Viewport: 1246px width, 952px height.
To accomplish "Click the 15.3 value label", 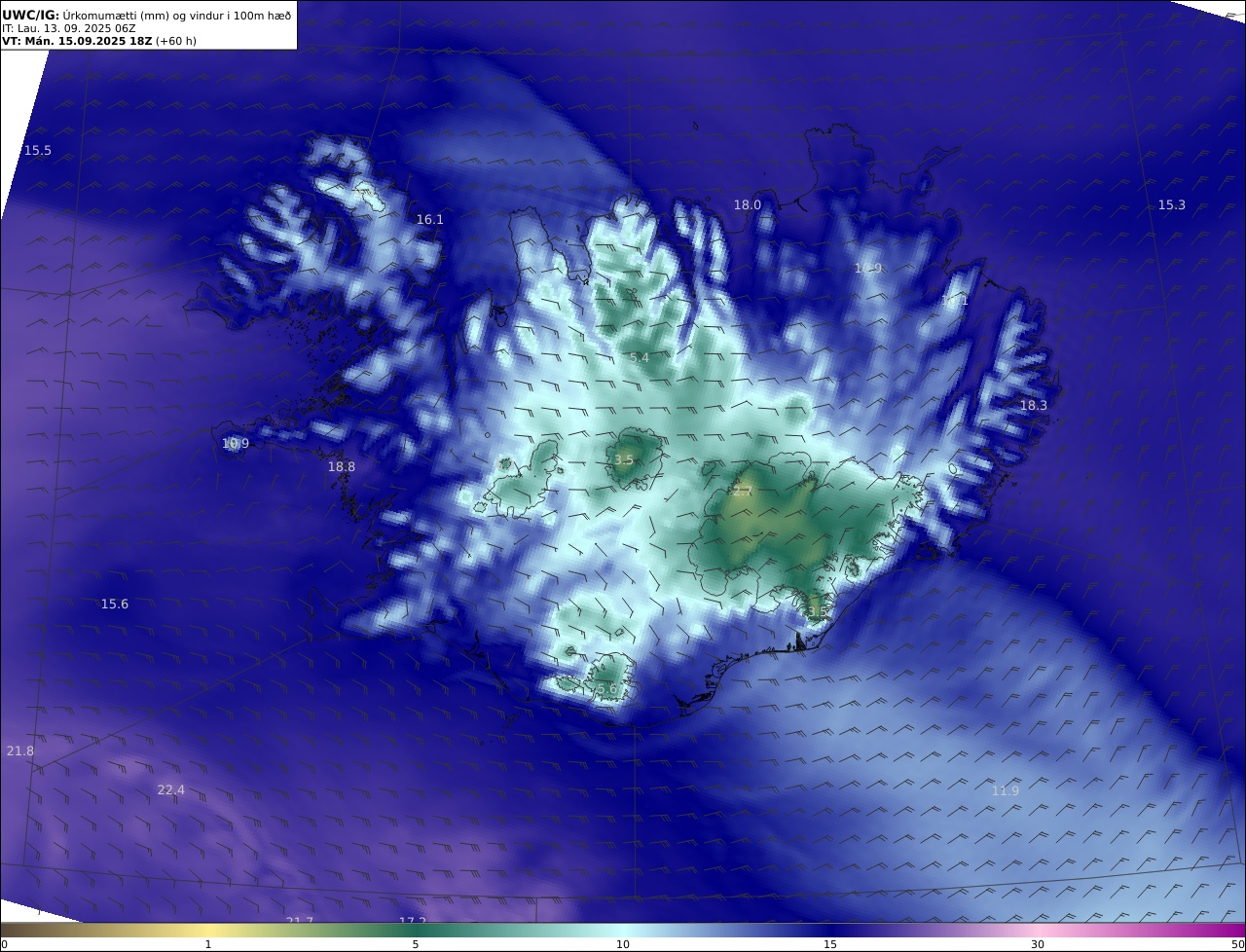I will (x=1172, y=205).
